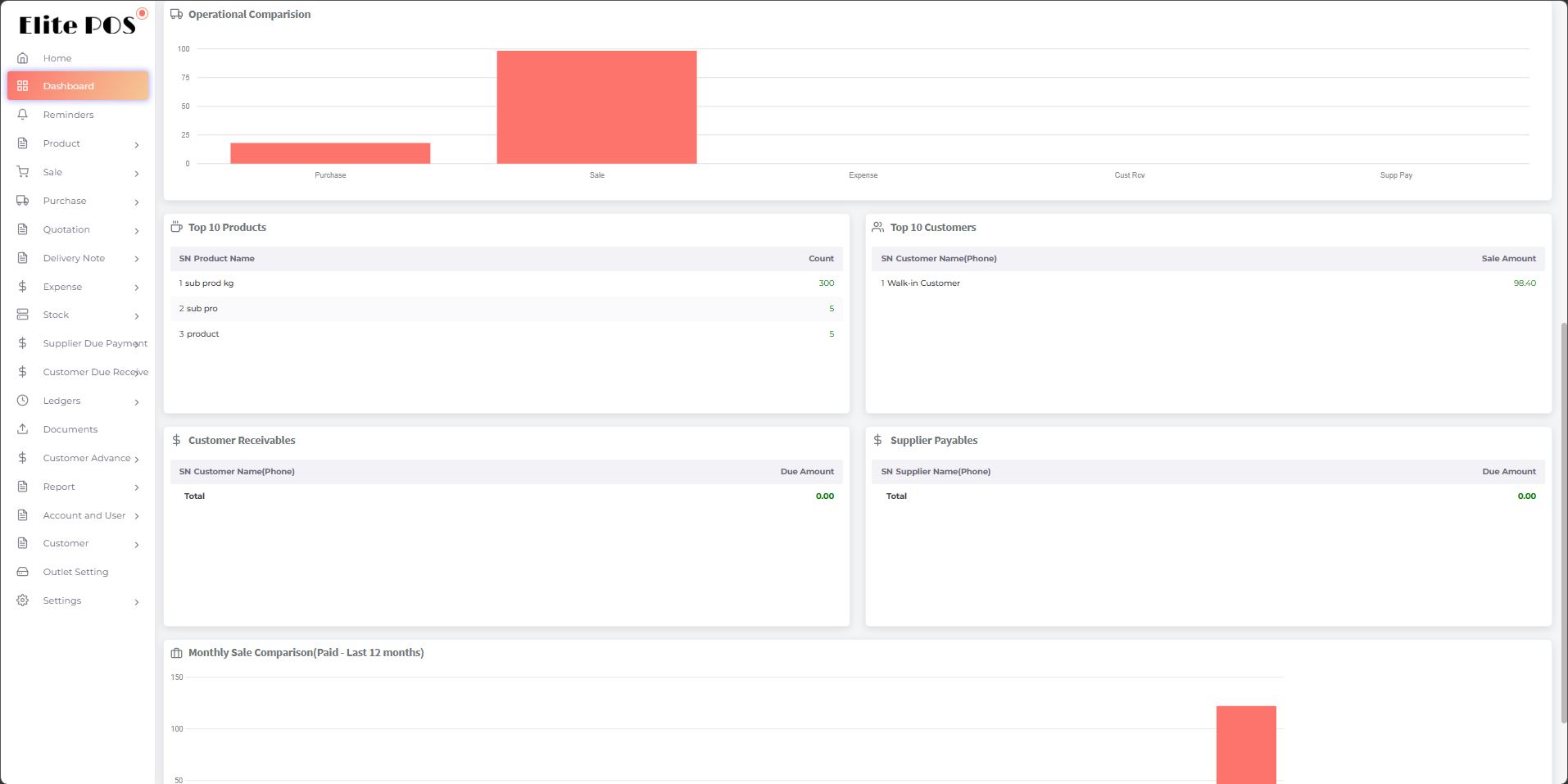1568x784 pixels.
Task: Click the Reminders bell icon
Action: pyautogui.click(x=22, y=115)
